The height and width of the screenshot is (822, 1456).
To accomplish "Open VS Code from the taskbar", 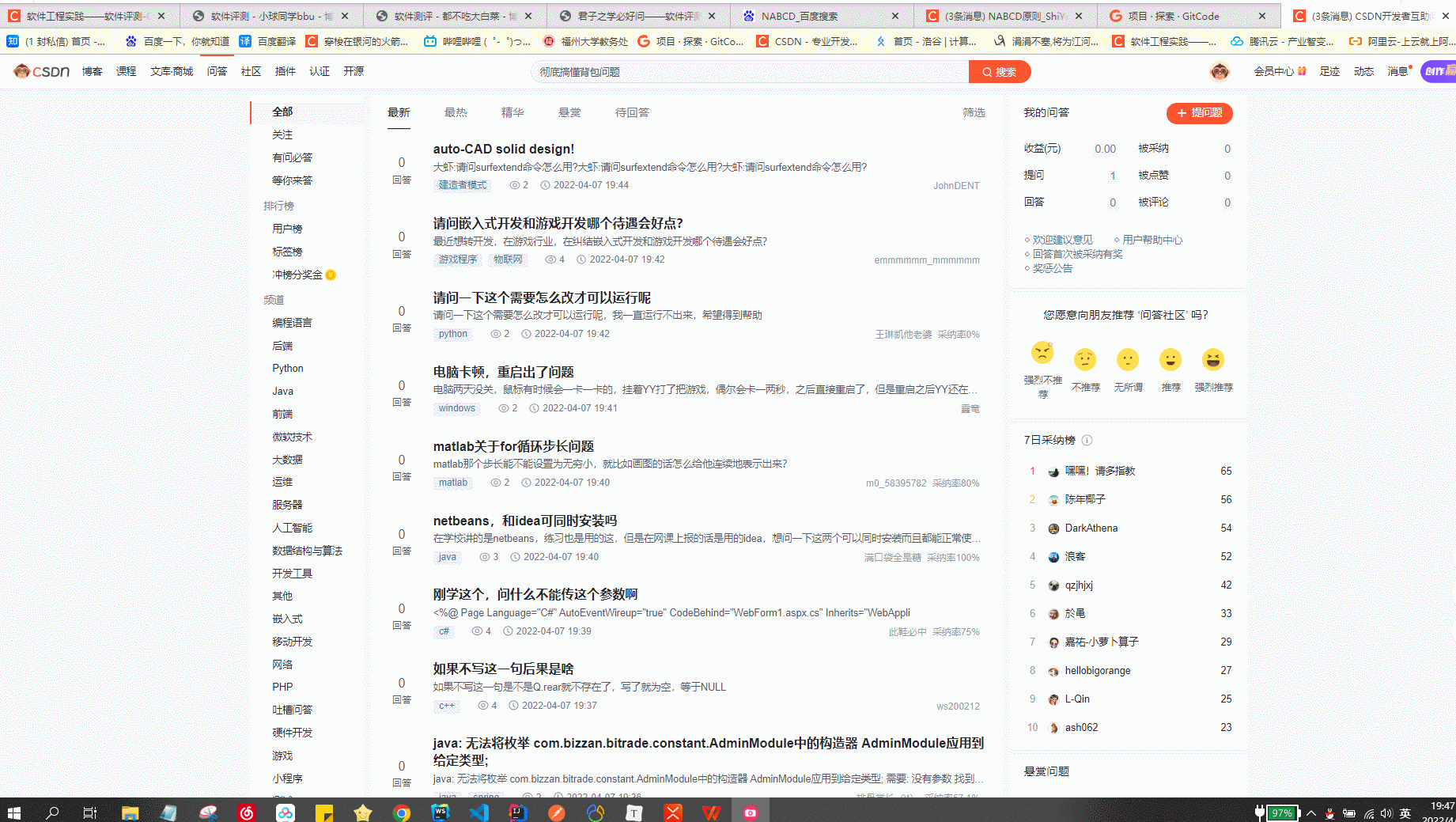I will click(x=479, y=812).
